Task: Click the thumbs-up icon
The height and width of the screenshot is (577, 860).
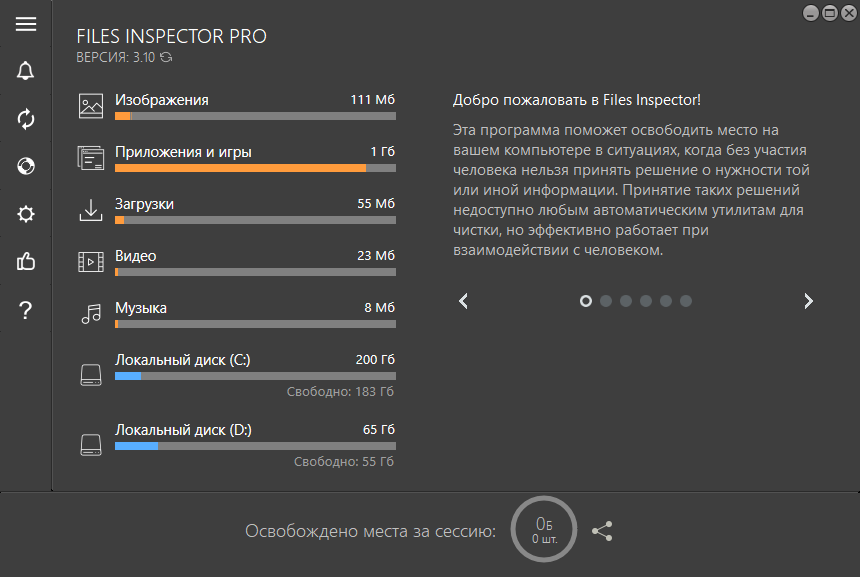Action: pos(26,262)
